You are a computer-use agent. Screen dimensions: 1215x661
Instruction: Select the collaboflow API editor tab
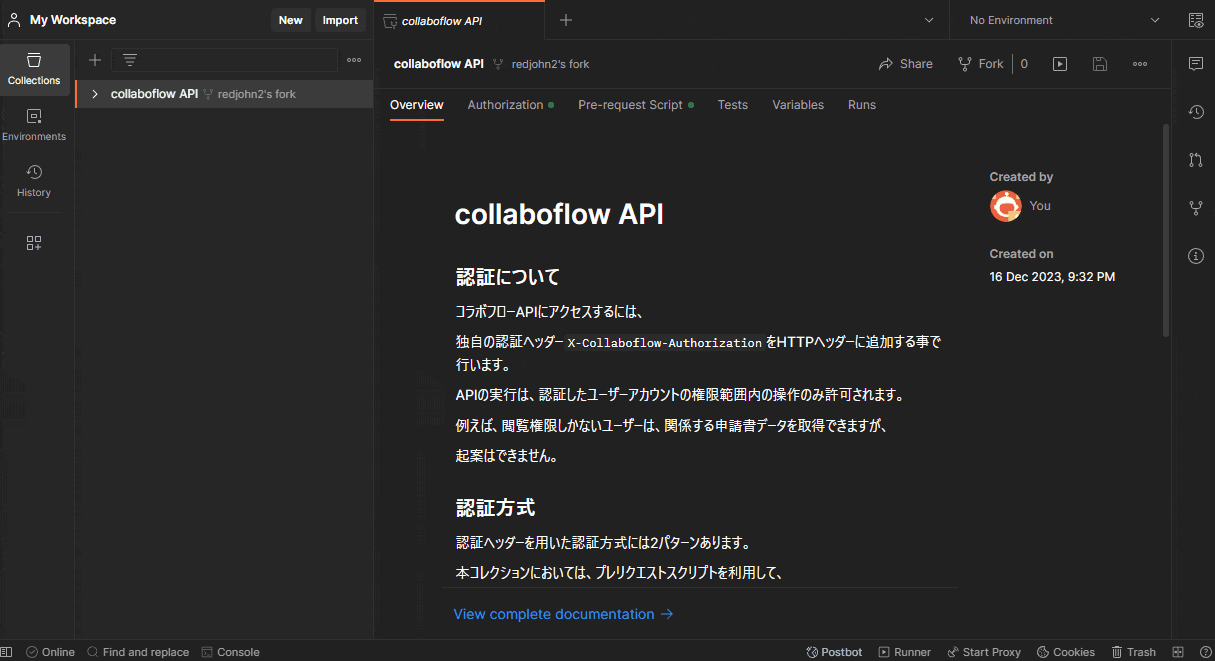(x=460, y=20)
